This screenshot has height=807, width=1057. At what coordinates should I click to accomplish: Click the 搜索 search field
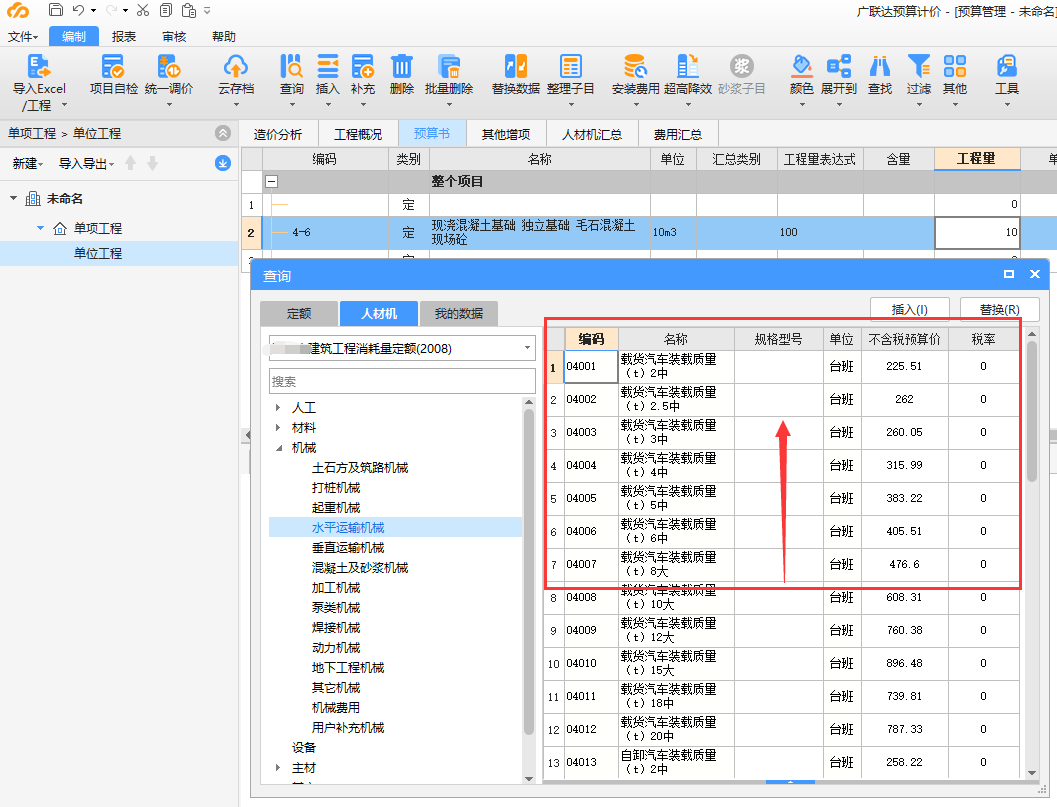click(x=402, y=381)
